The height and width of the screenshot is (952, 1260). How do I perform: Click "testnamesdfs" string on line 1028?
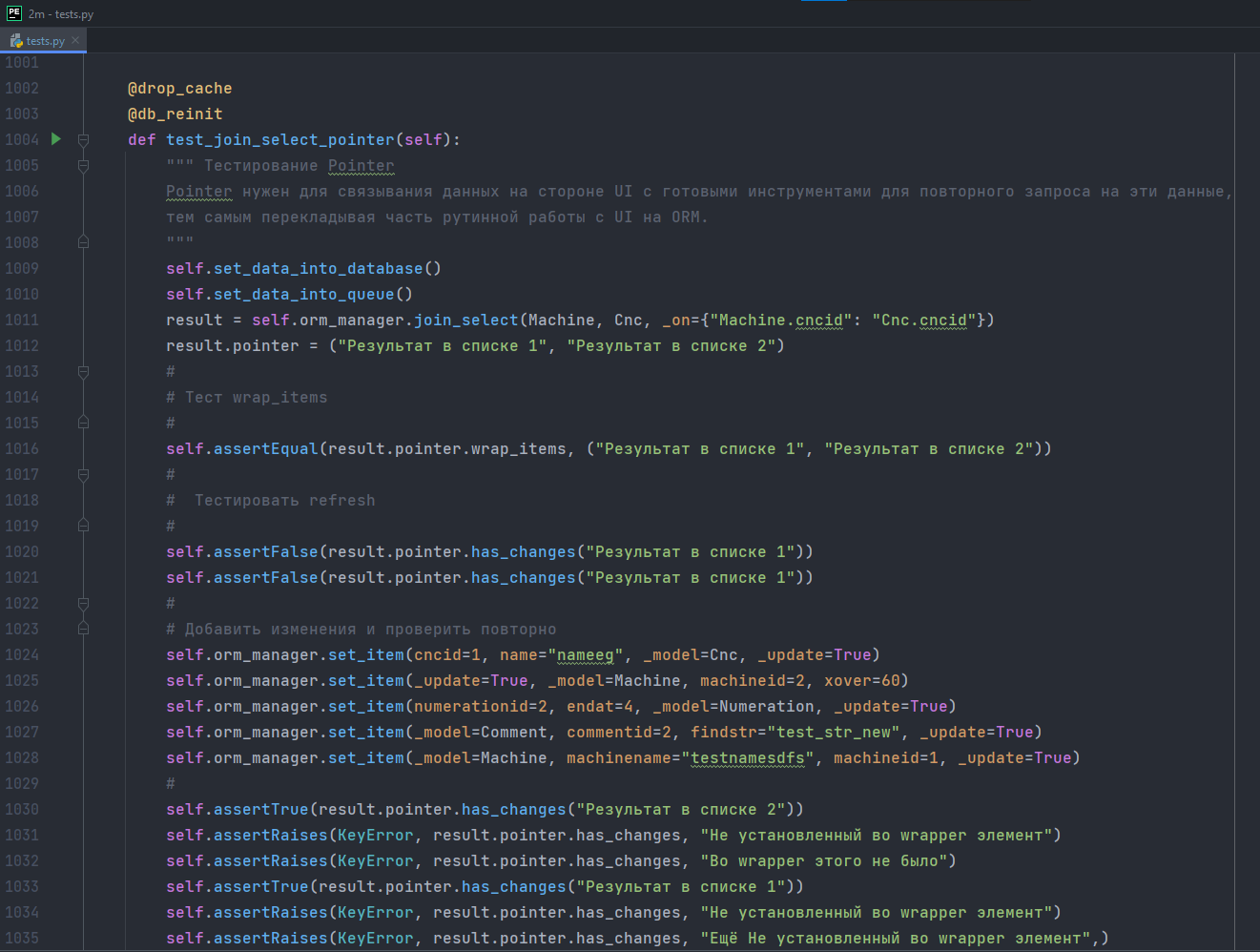coord(748,758)
